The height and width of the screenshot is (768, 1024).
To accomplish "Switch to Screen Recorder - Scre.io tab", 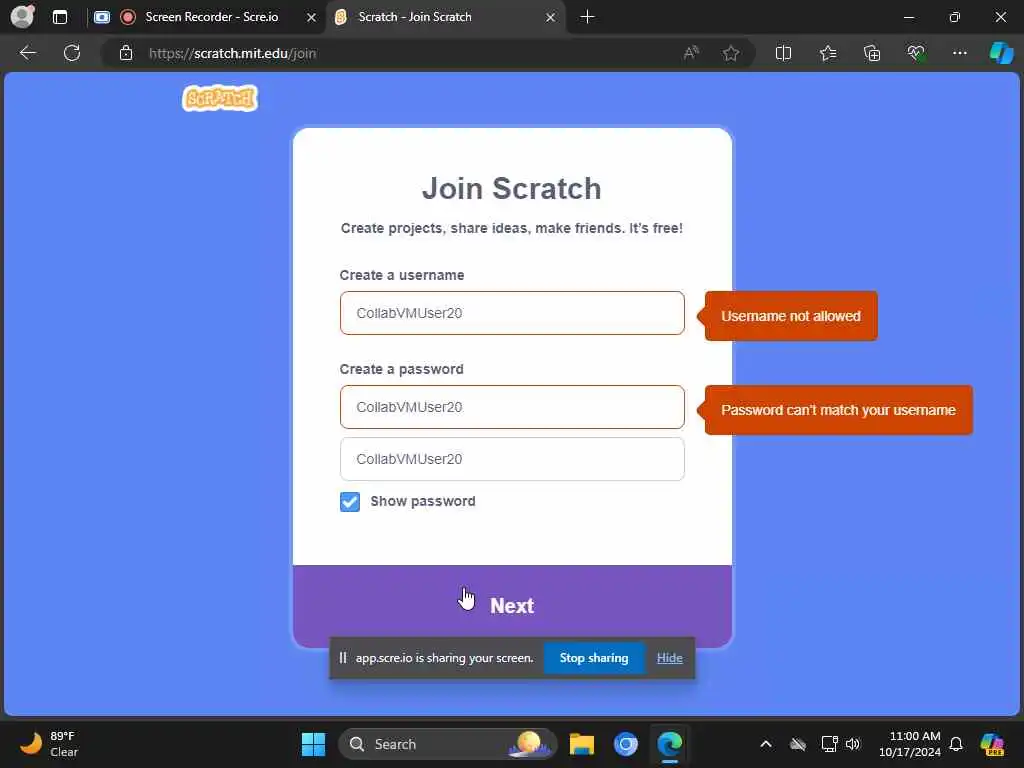I will (206, 17).
